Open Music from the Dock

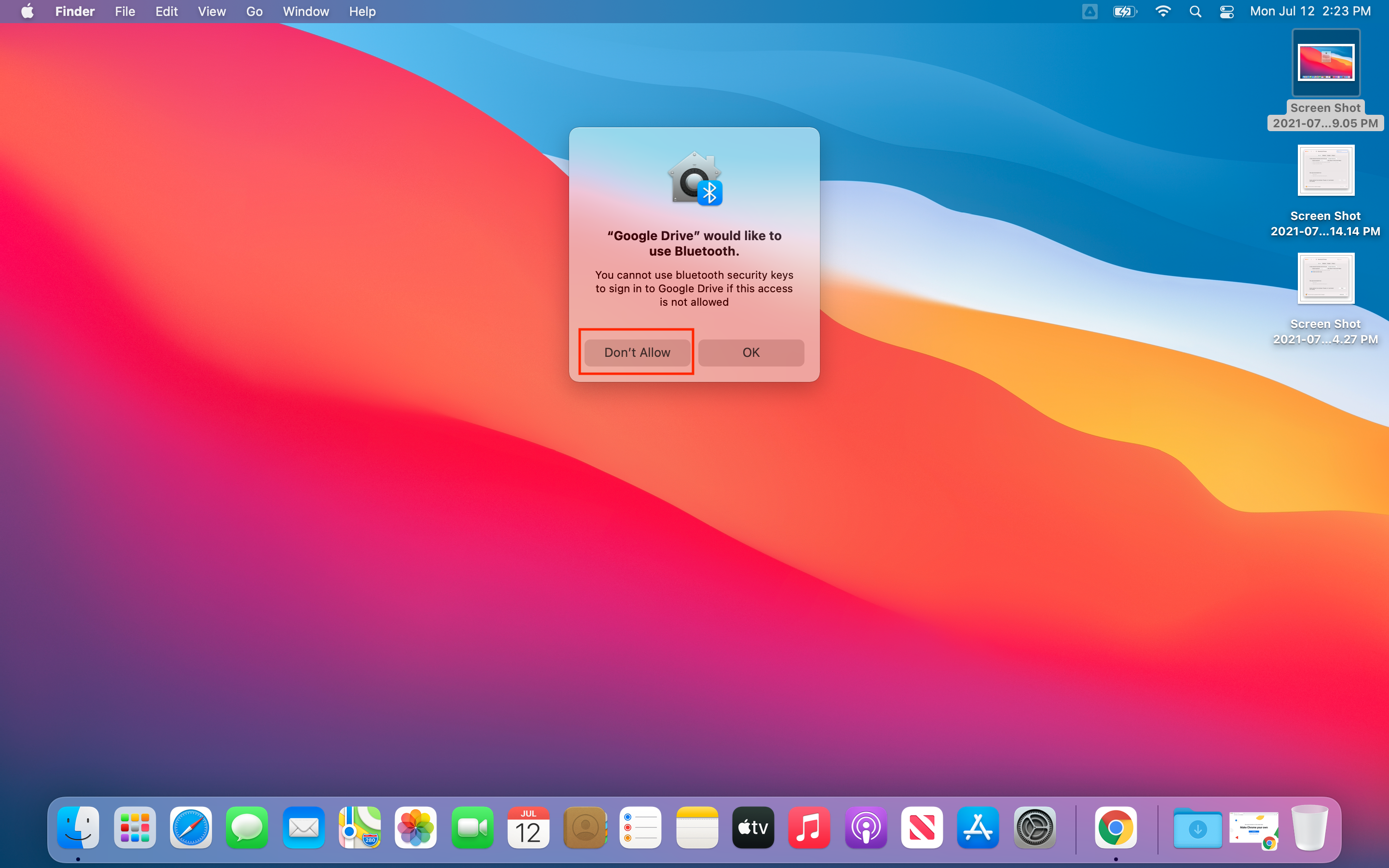point(810,828)
